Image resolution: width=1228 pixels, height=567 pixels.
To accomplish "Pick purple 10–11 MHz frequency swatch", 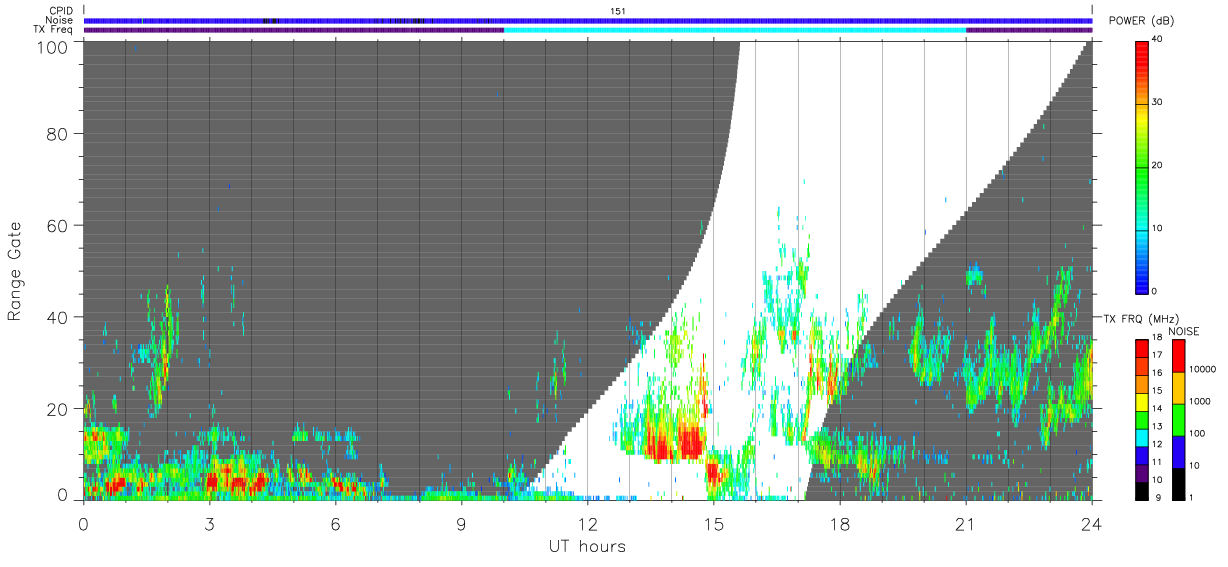I will tap(1142, 473).
